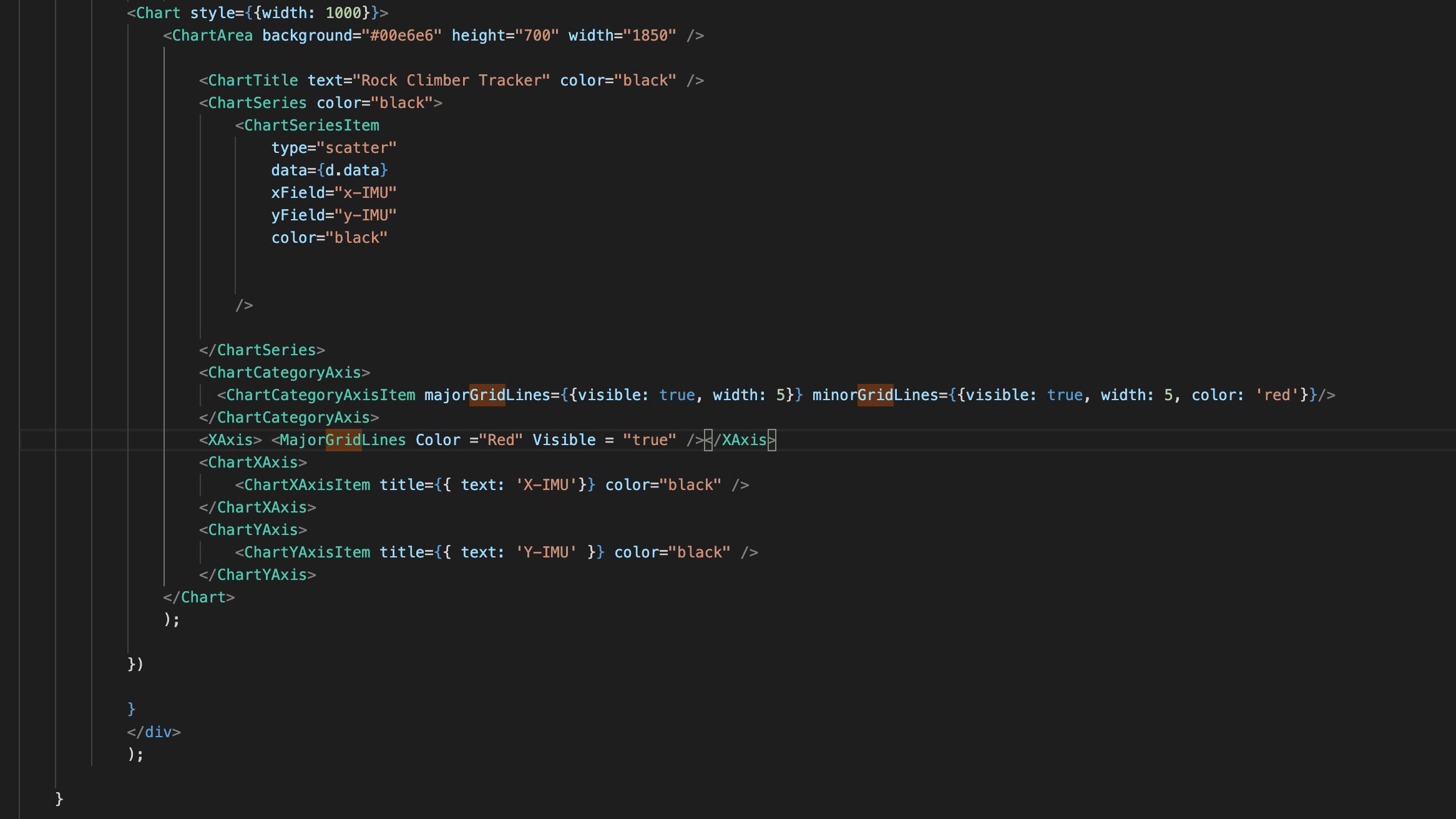Click the ChartYAxisItem tag name
Viewport: 1456px width, 819px height.
tap(307, 552)
